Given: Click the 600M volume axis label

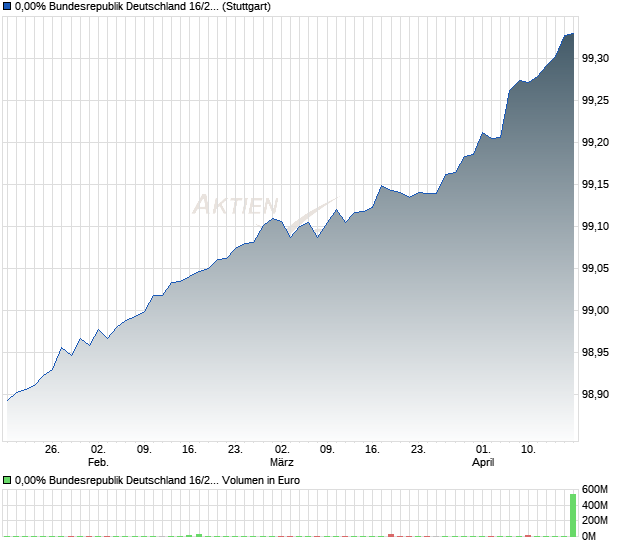Looking at the screenshot, I should coord(594,489).
